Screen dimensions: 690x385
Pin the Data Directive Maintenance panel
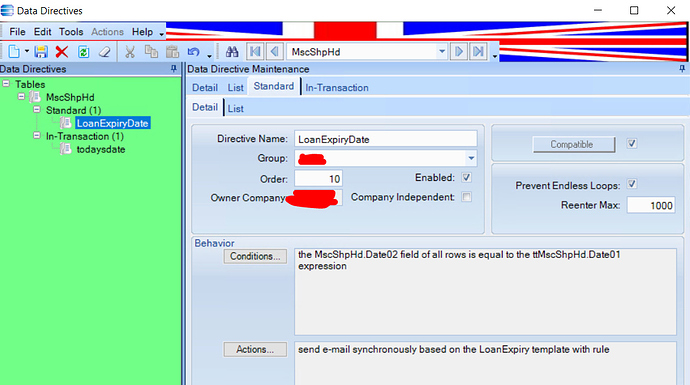682,69
